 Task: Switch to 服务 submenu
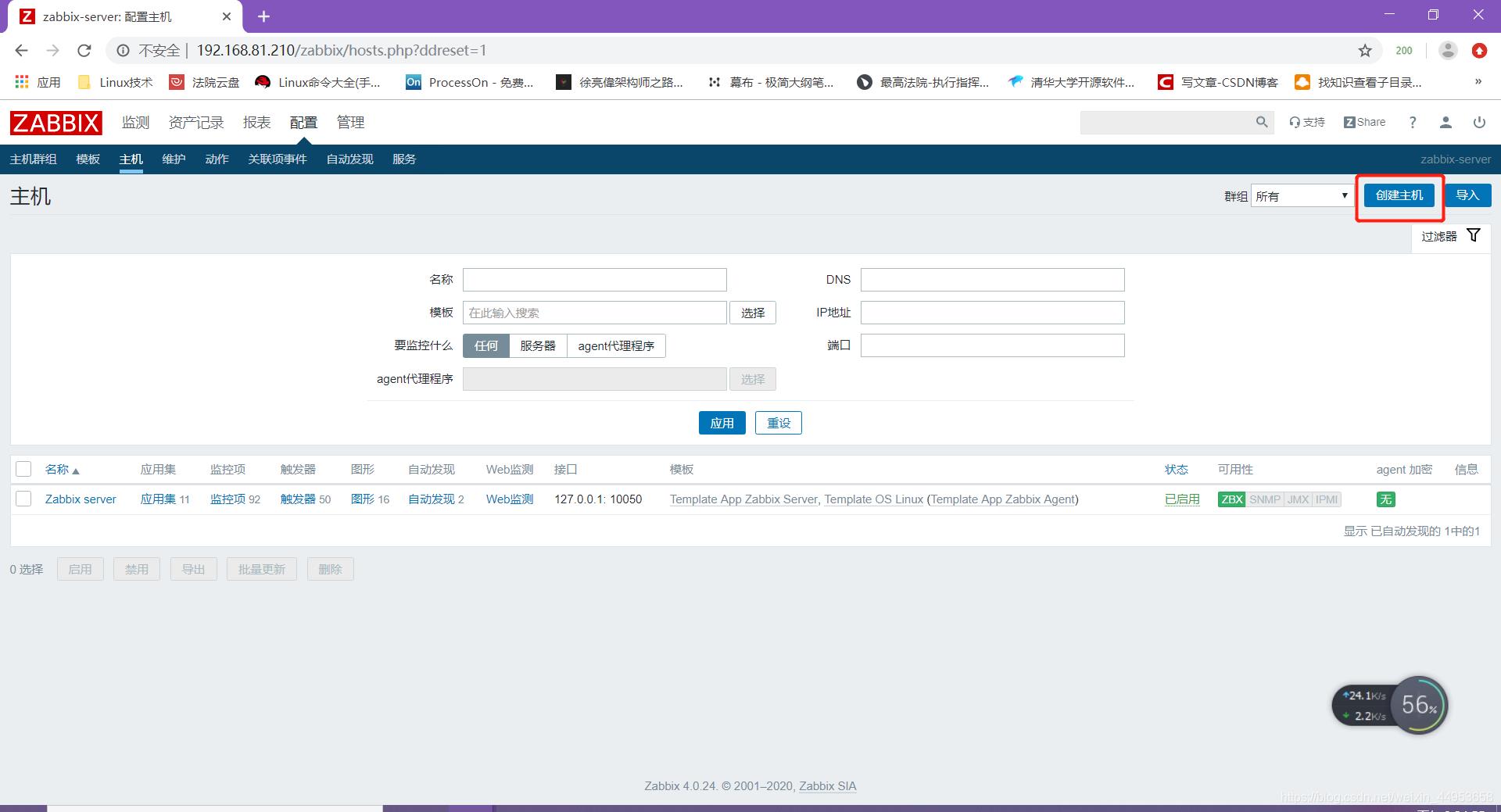point(404,159)
